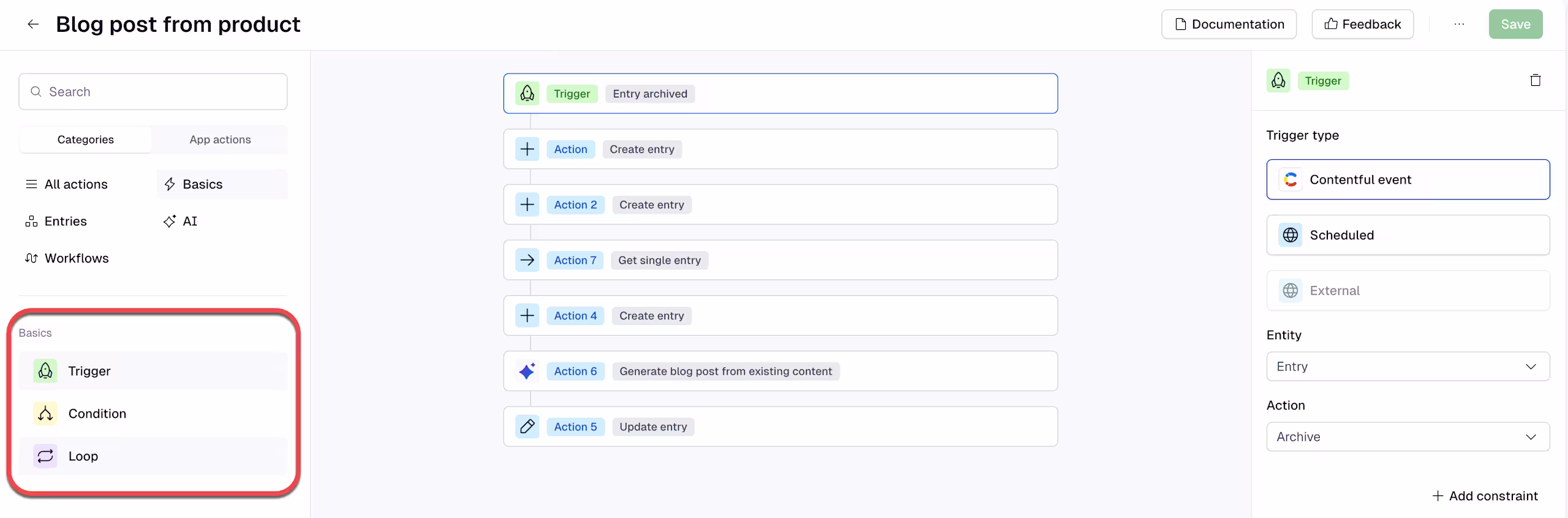Image resolution: width=1568 pixels, height=518 pixels.
Task: Select the Action 5 Update entry step
Action: pos(780,427)
